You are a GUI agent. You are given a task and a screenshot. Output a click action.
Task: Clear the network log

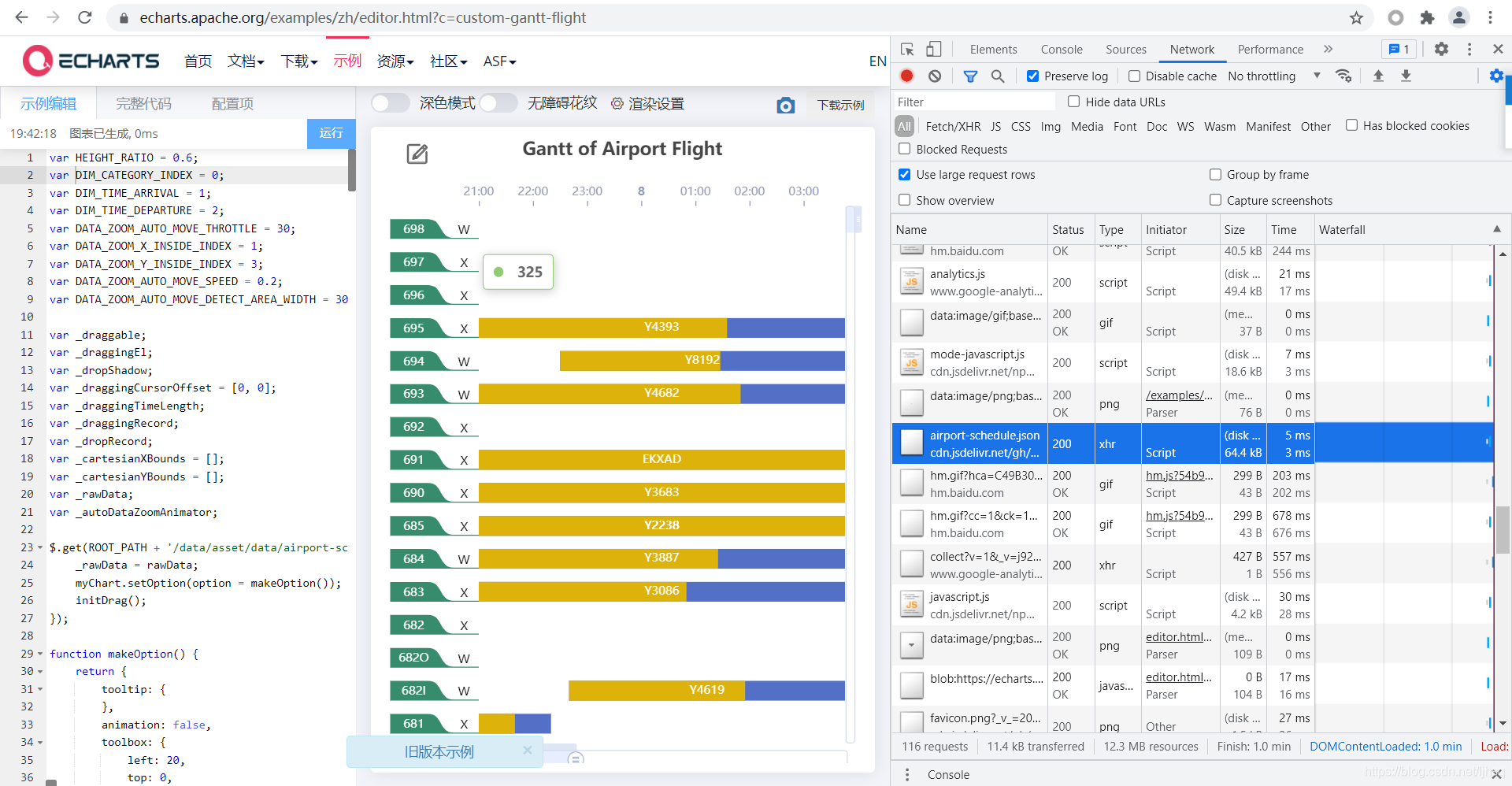(935, 76)
